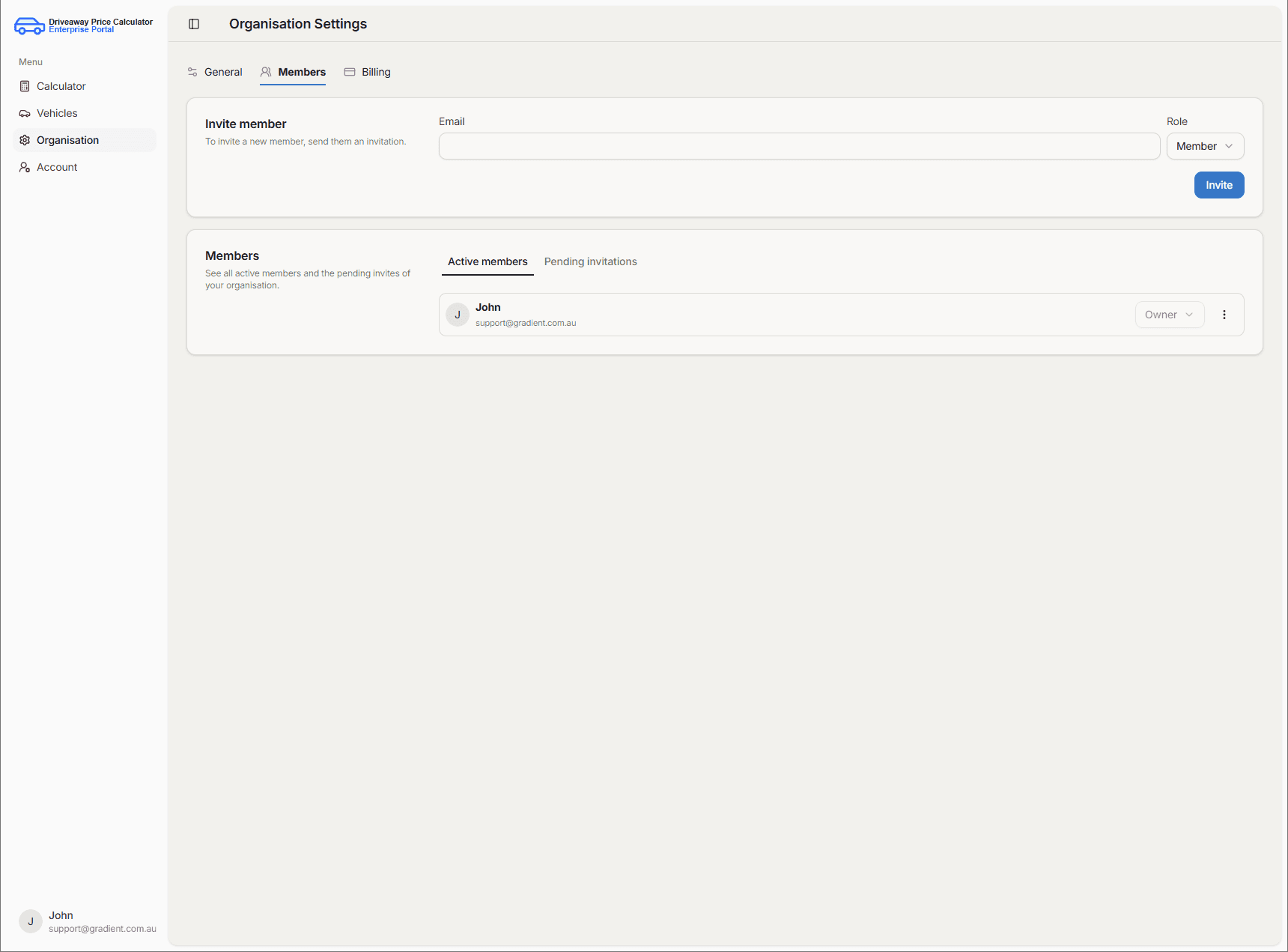Screen dimensions: 1288x952
Task: Select the Active members tab
Action: tap(487, 261)
